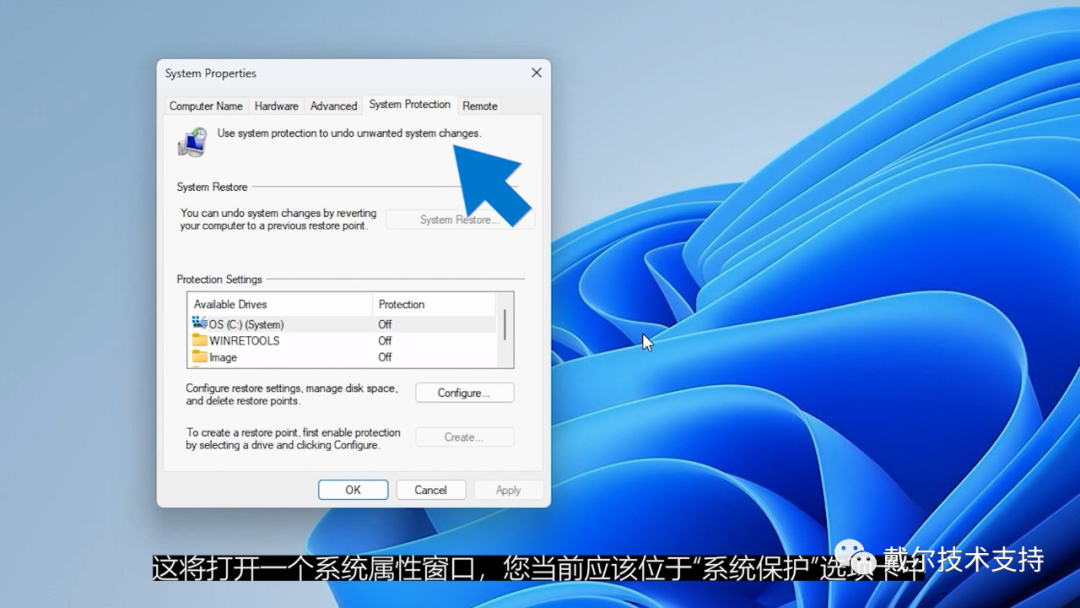
Task: Click the WINRETOOLS folder icon
Action: (200, 340)
